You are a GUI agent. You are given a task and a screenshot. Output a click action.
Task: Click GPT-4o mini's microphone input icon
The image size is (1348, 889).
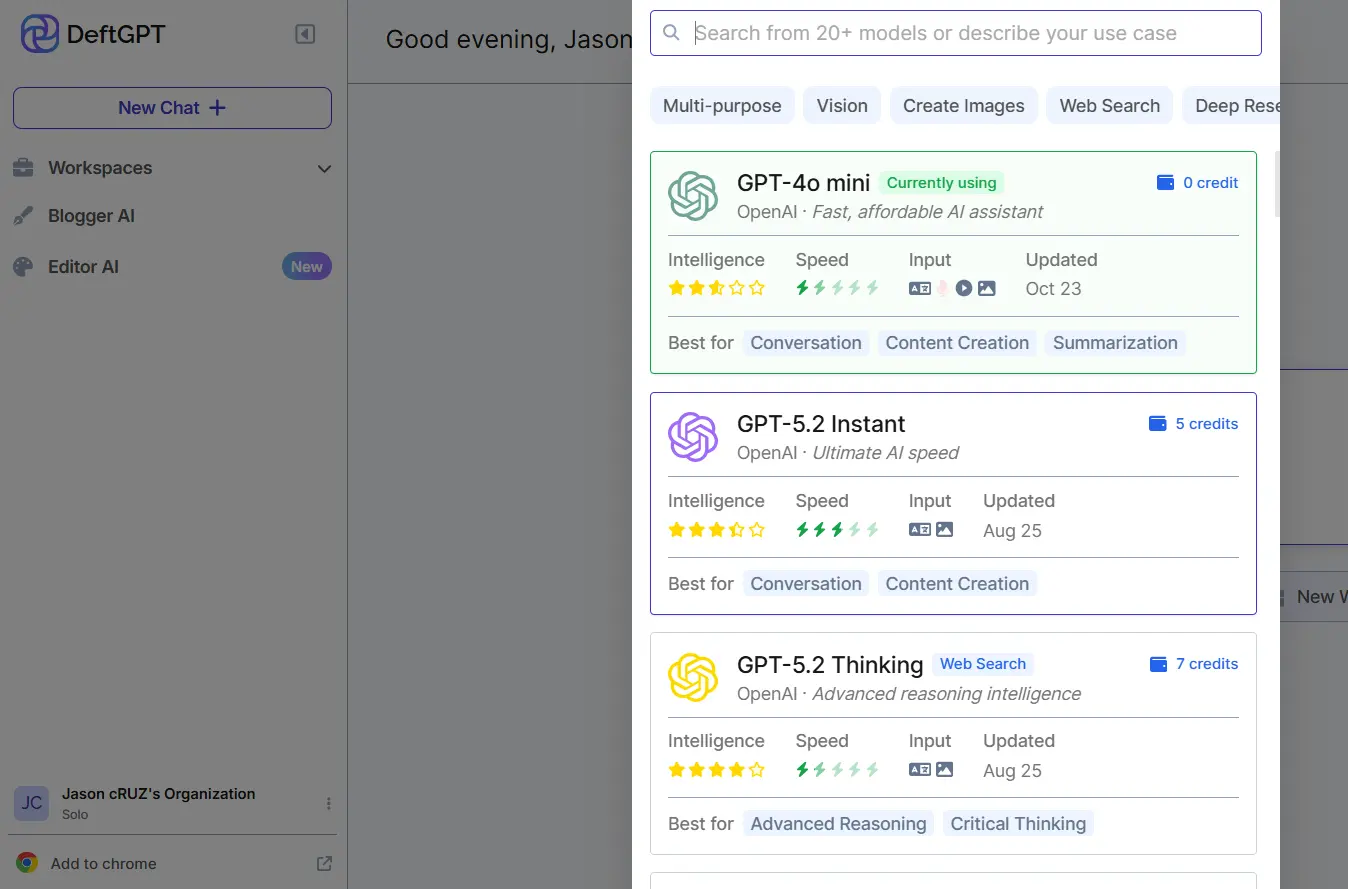[942, 288]
